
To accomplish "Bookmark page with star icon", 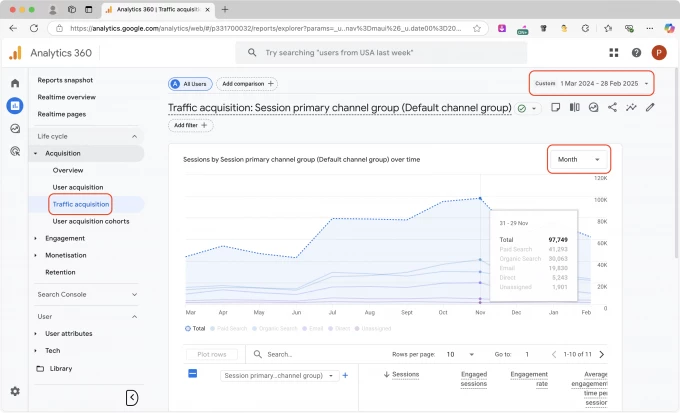I will pos(477,28).
